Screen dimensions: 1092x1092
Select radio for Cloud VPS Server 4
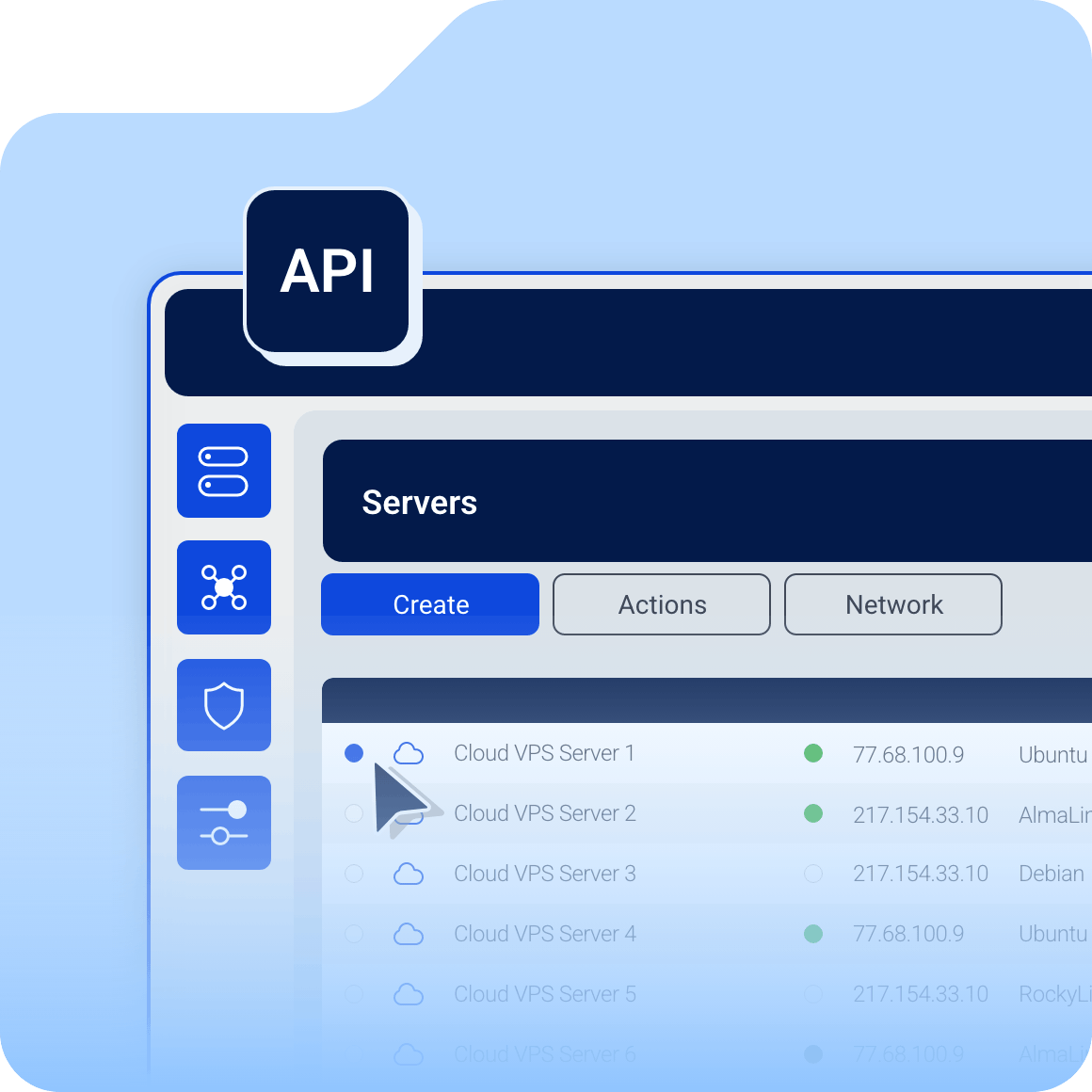tap(354, 934)
